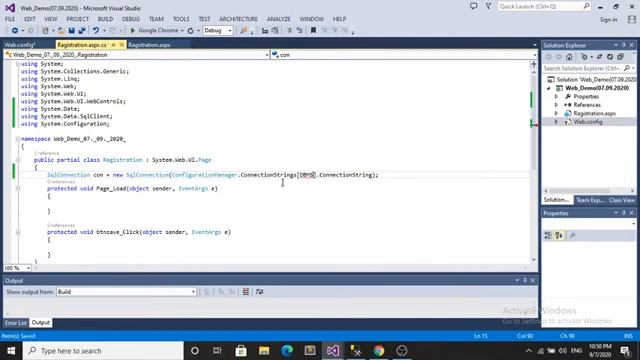
Task: Close the Registration.aspx.cs tab
Action: (122, 45)
